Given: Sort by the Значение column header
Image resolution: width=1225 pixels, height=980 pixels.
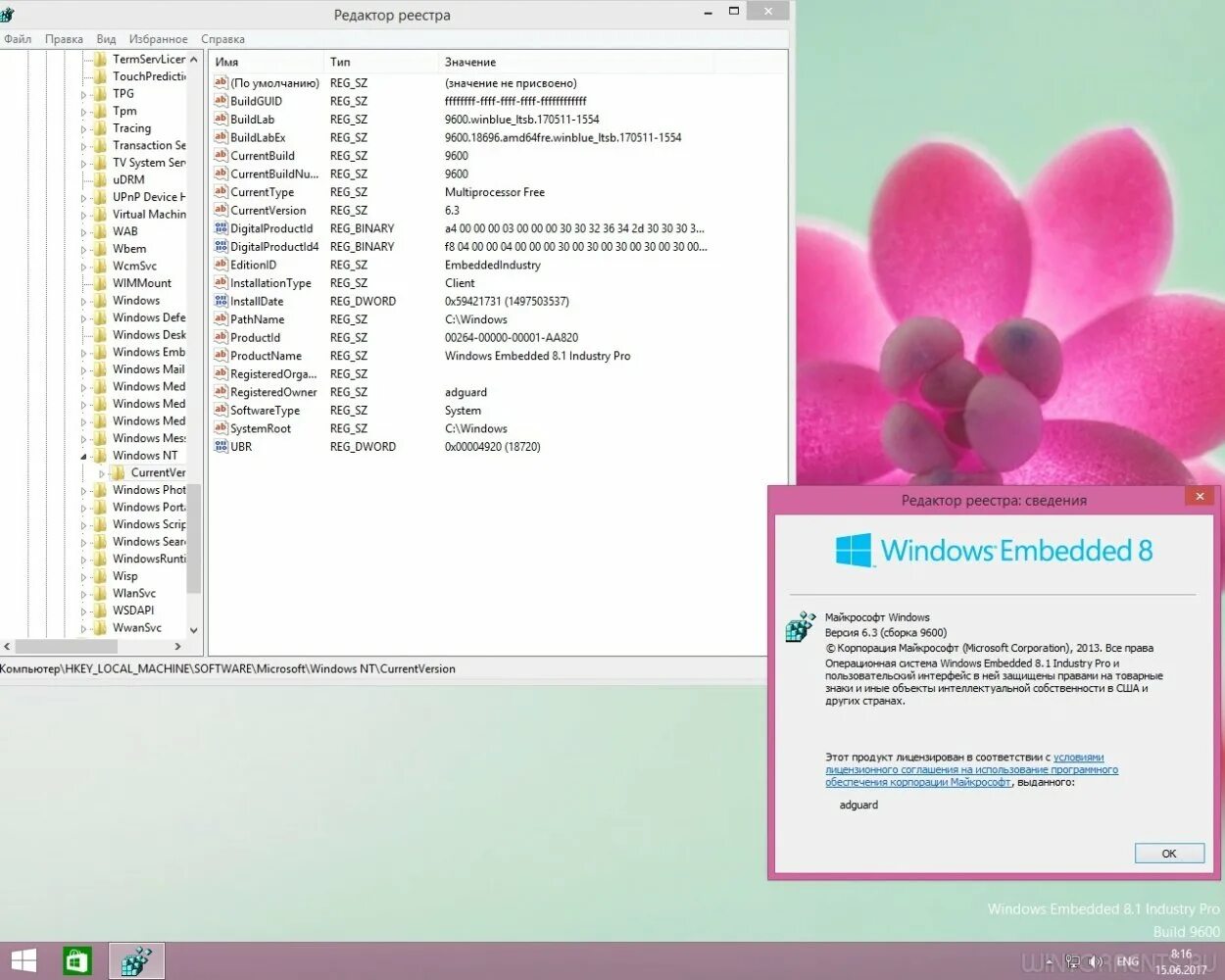Looking at the screenshot, I should (576, 62).
